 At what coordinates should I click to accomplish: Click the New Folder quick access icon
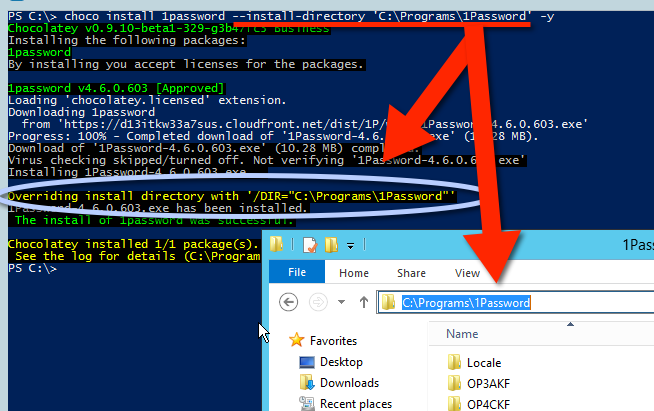[330, 244]
